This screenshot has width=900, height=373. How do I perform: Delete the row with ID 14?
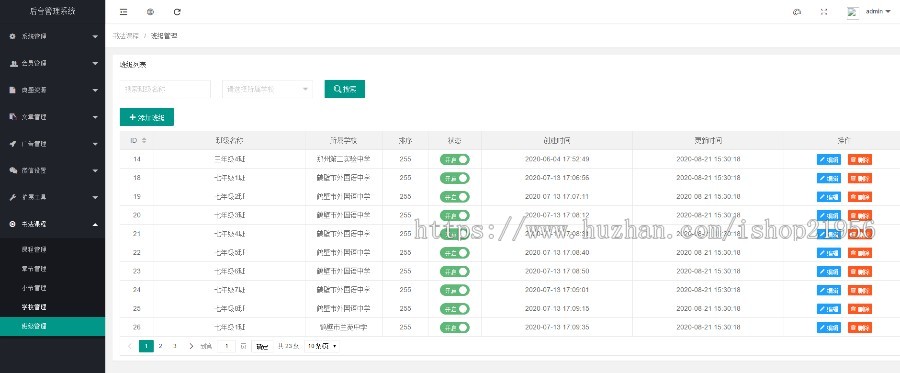tap(860, 160)
